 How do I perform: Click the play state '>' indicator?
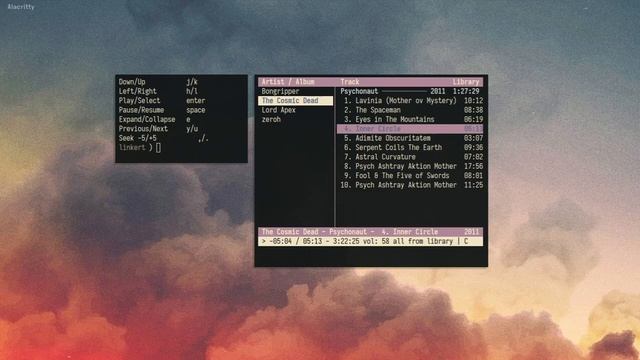[264, 242]
